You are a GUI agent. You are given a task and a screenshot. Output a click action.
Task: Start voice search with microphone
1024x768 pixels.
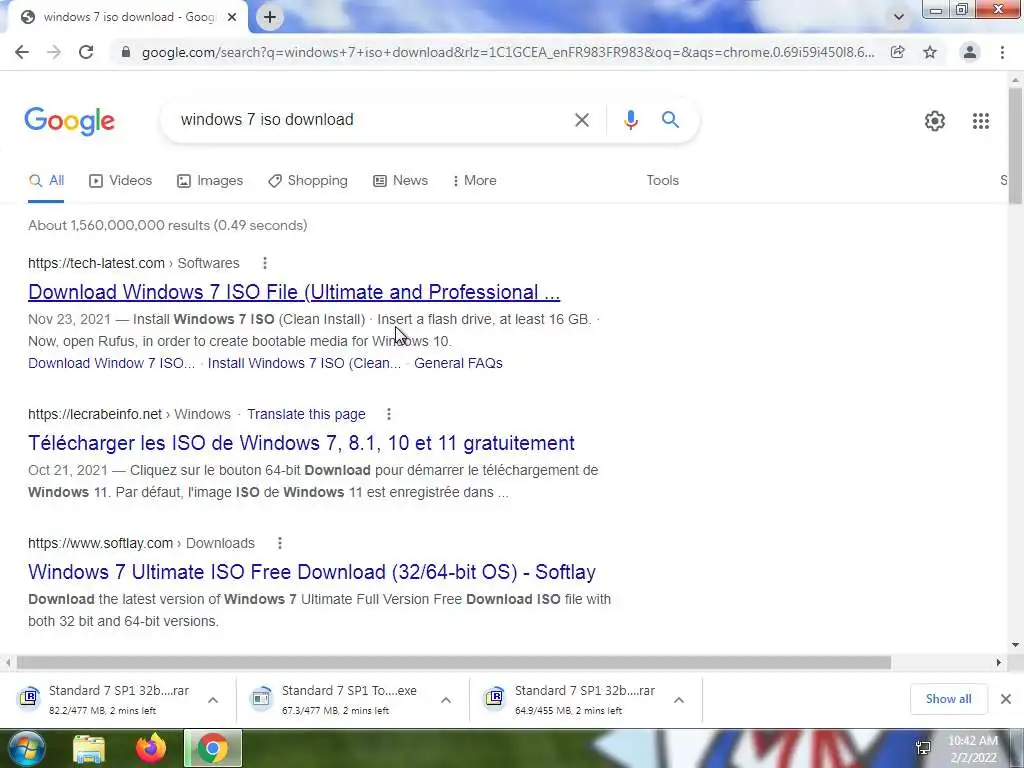click(630, 120)
